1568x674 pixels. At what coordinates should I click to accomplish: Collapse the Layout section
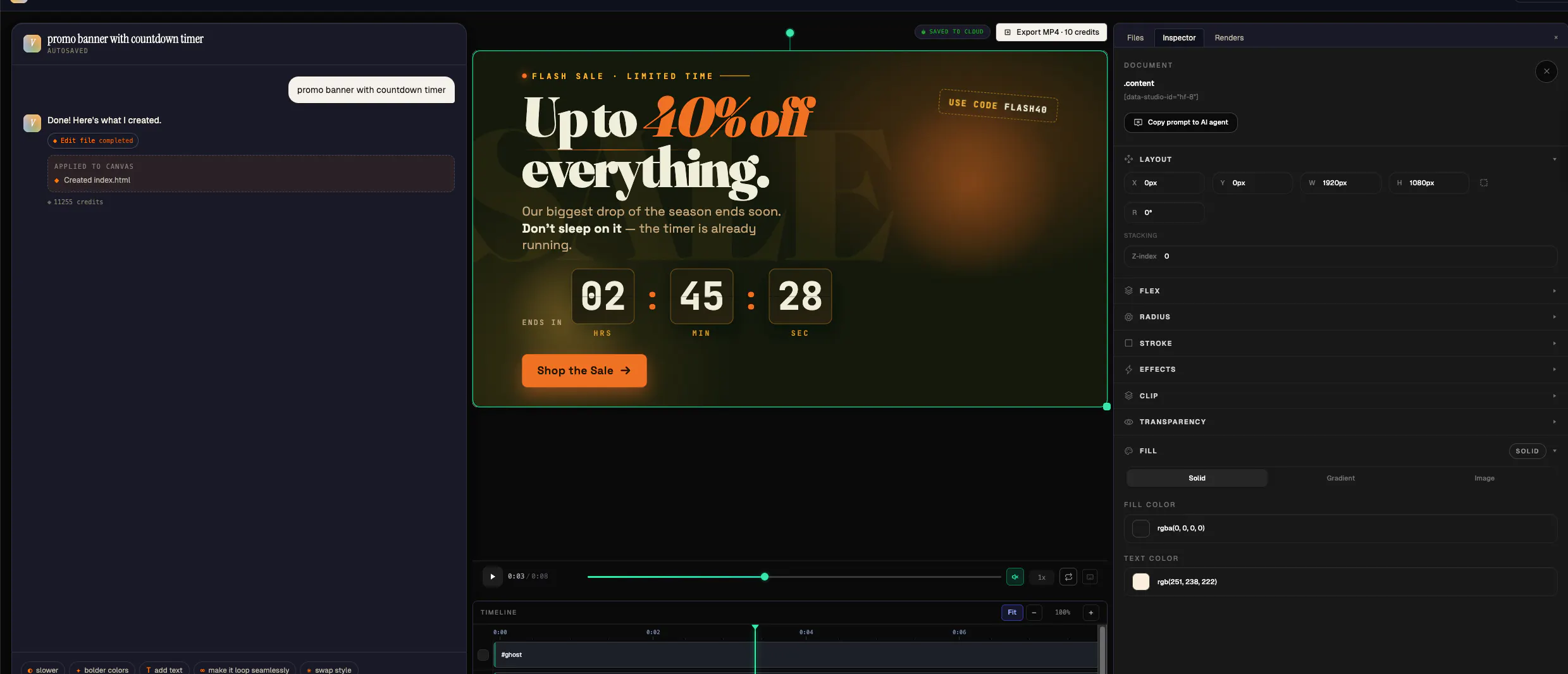pos(1554,159)
